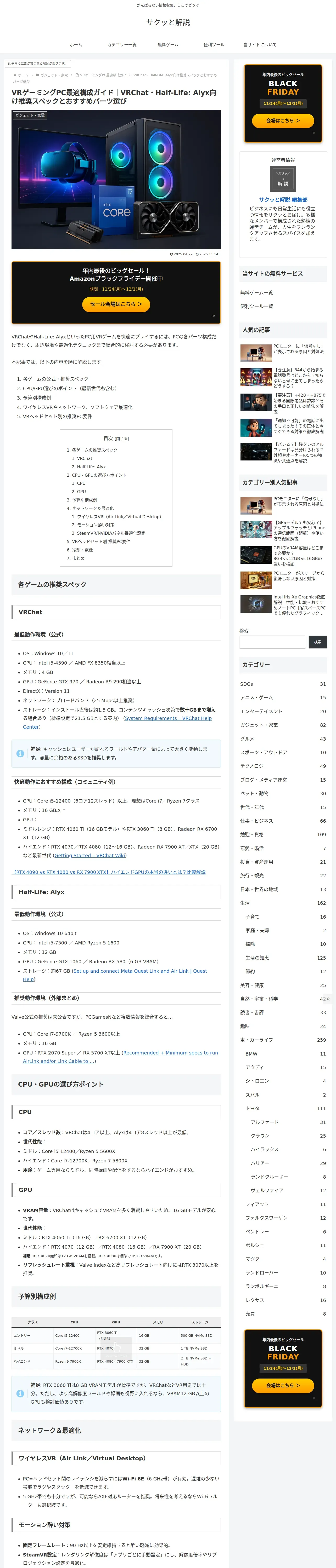Select the 投資・資産運用 category

[283, 862]
